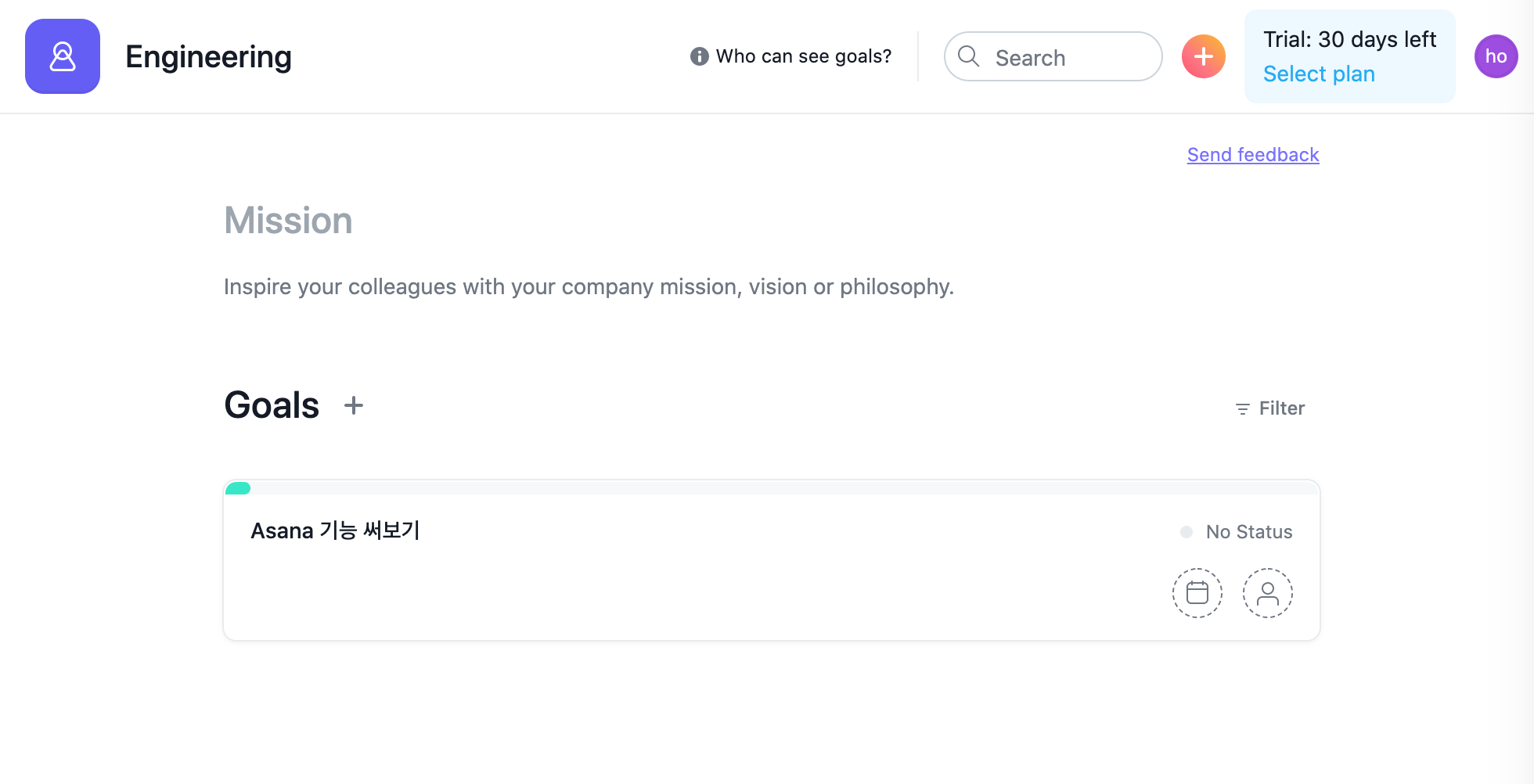The image size is (1534, 784).
Task: Add a new goal with plus icon
Action: click(x=354, y=405)
